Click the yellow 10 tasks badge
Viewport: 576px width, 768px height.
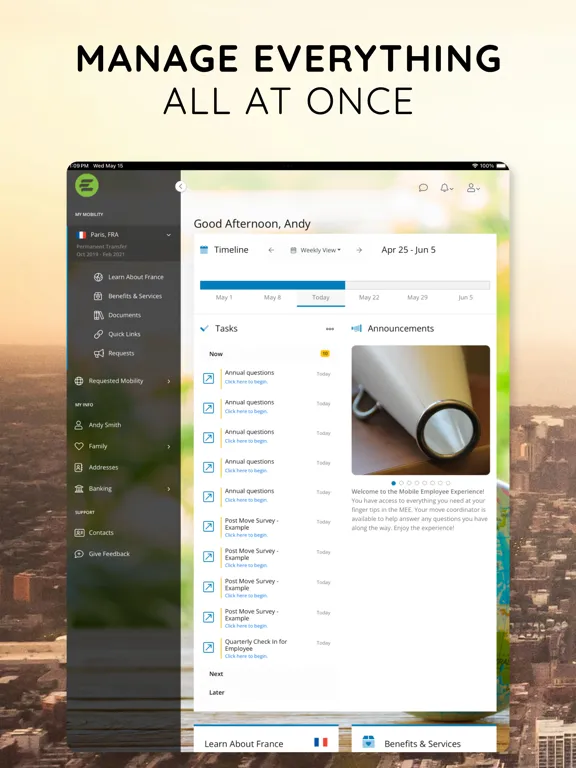point(325,353)
